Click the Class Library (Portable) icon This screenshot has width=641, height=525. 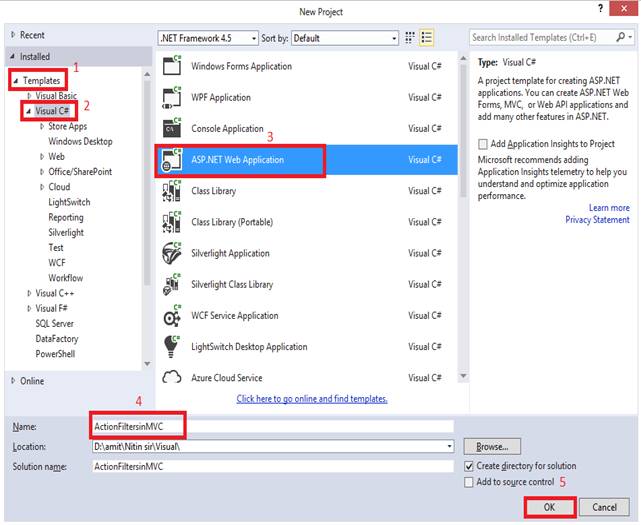pos(172,222)
